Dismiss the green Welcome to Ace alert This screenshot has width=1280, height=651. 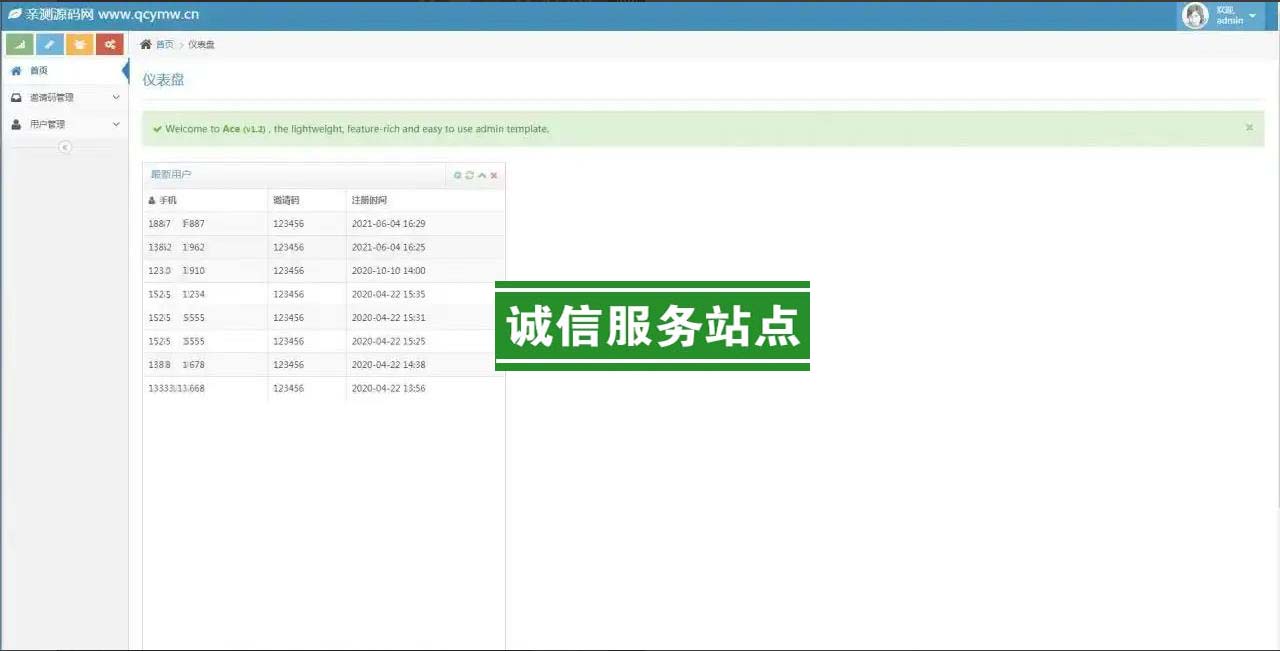click(1249, 128)
